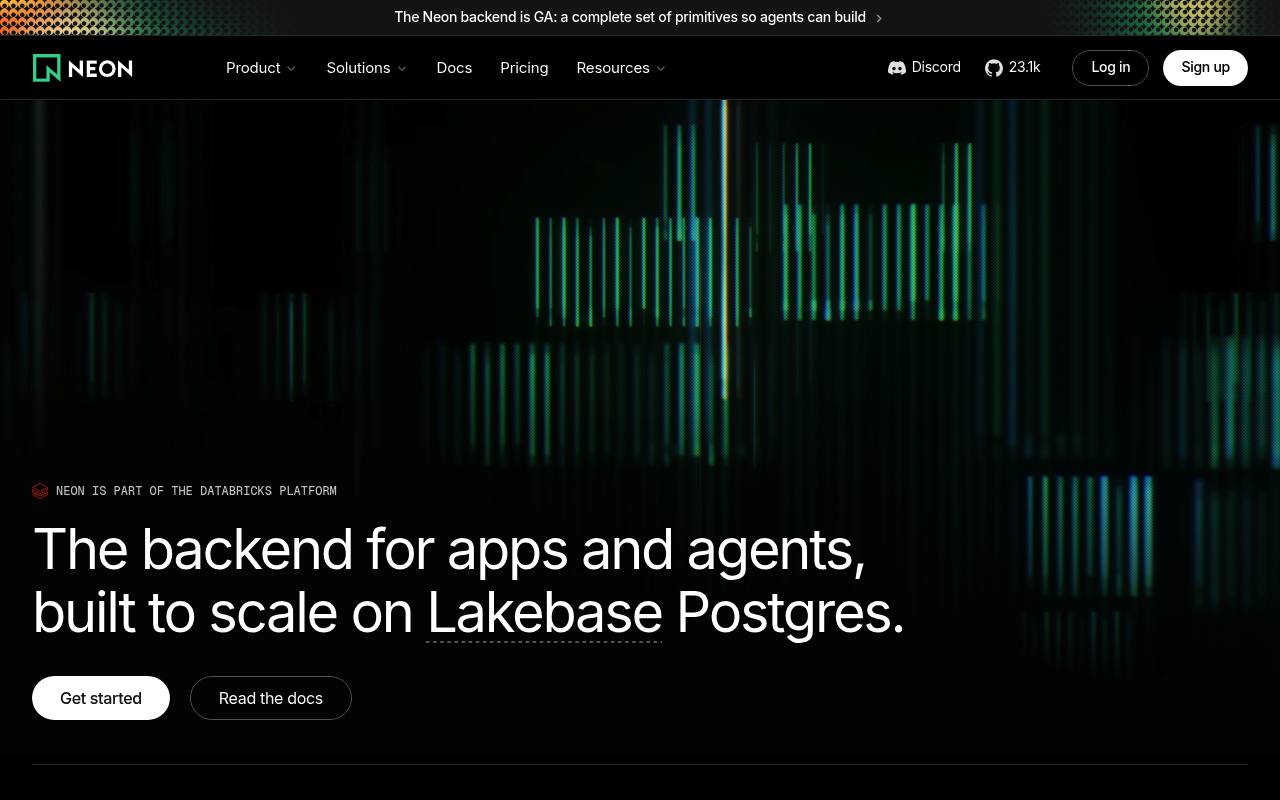Click 'NEON IS PART OF THE DATABRICKS PLATFORM'
Image resolution: width=1280 pixels, height=800 pixels.
196,491
